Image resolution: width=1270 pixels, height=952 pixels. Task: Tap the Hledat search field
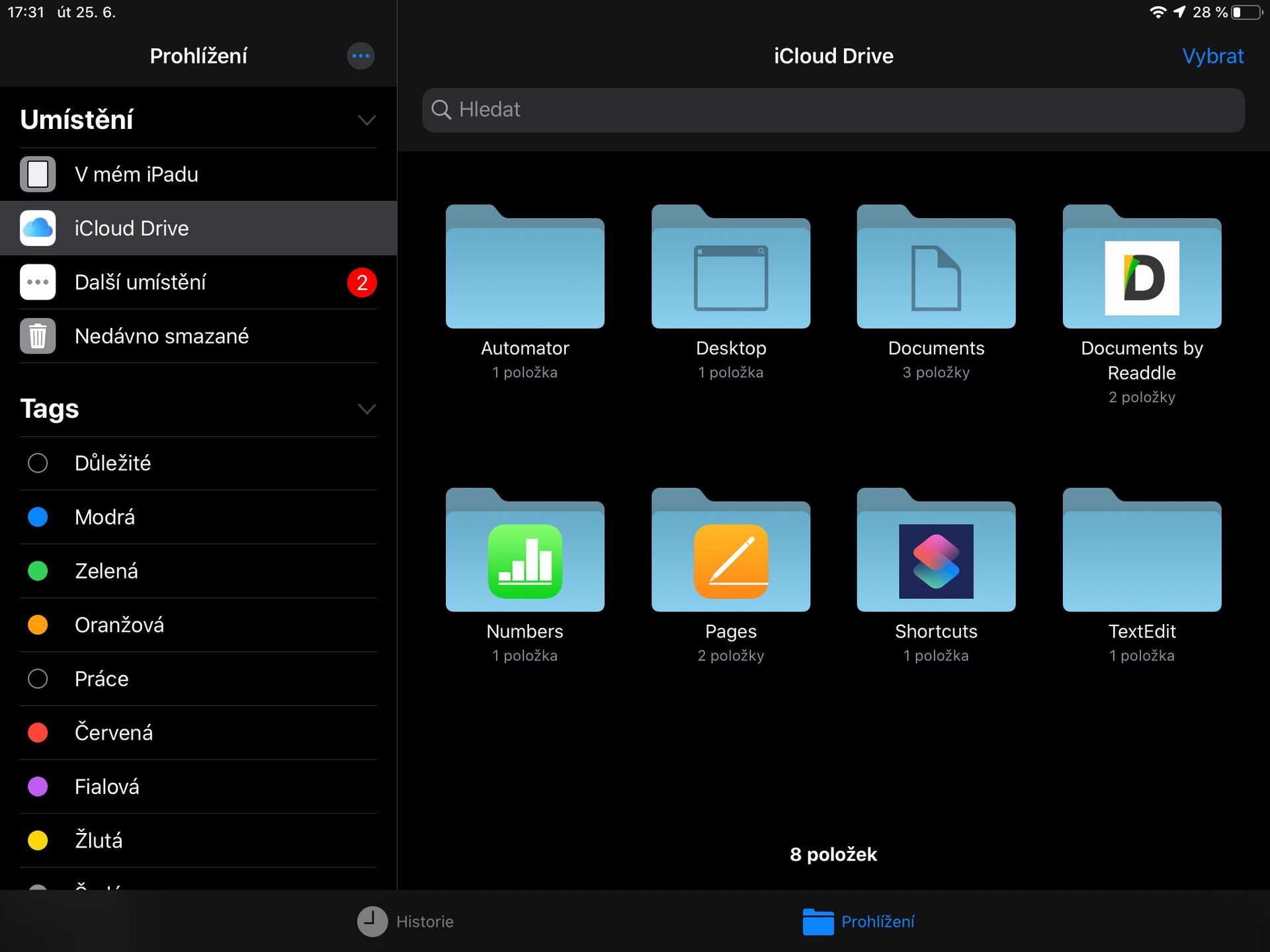point(833,110)
